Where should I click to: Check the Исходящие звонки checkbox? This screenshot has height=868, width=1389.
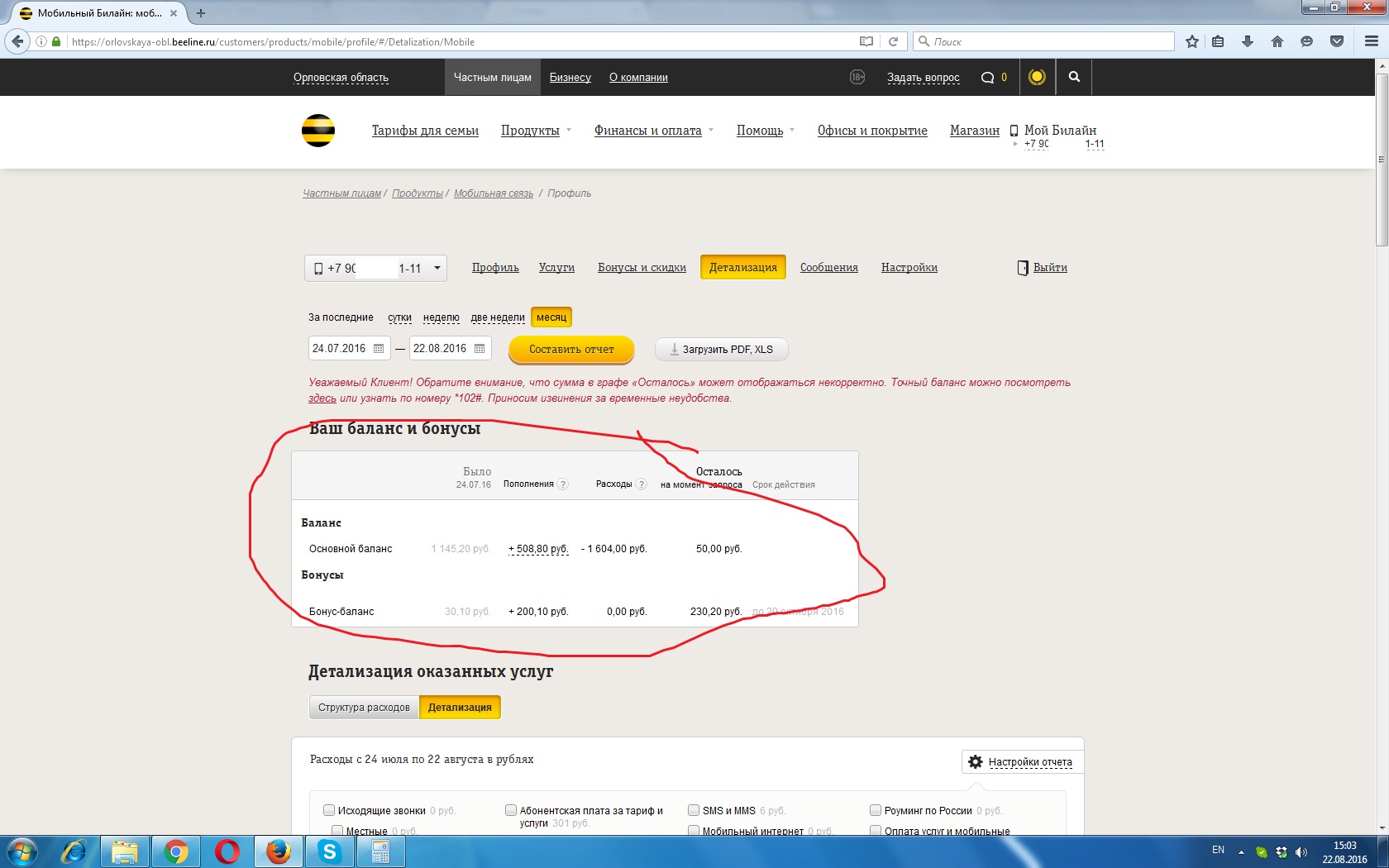click(x=329, y=810)
